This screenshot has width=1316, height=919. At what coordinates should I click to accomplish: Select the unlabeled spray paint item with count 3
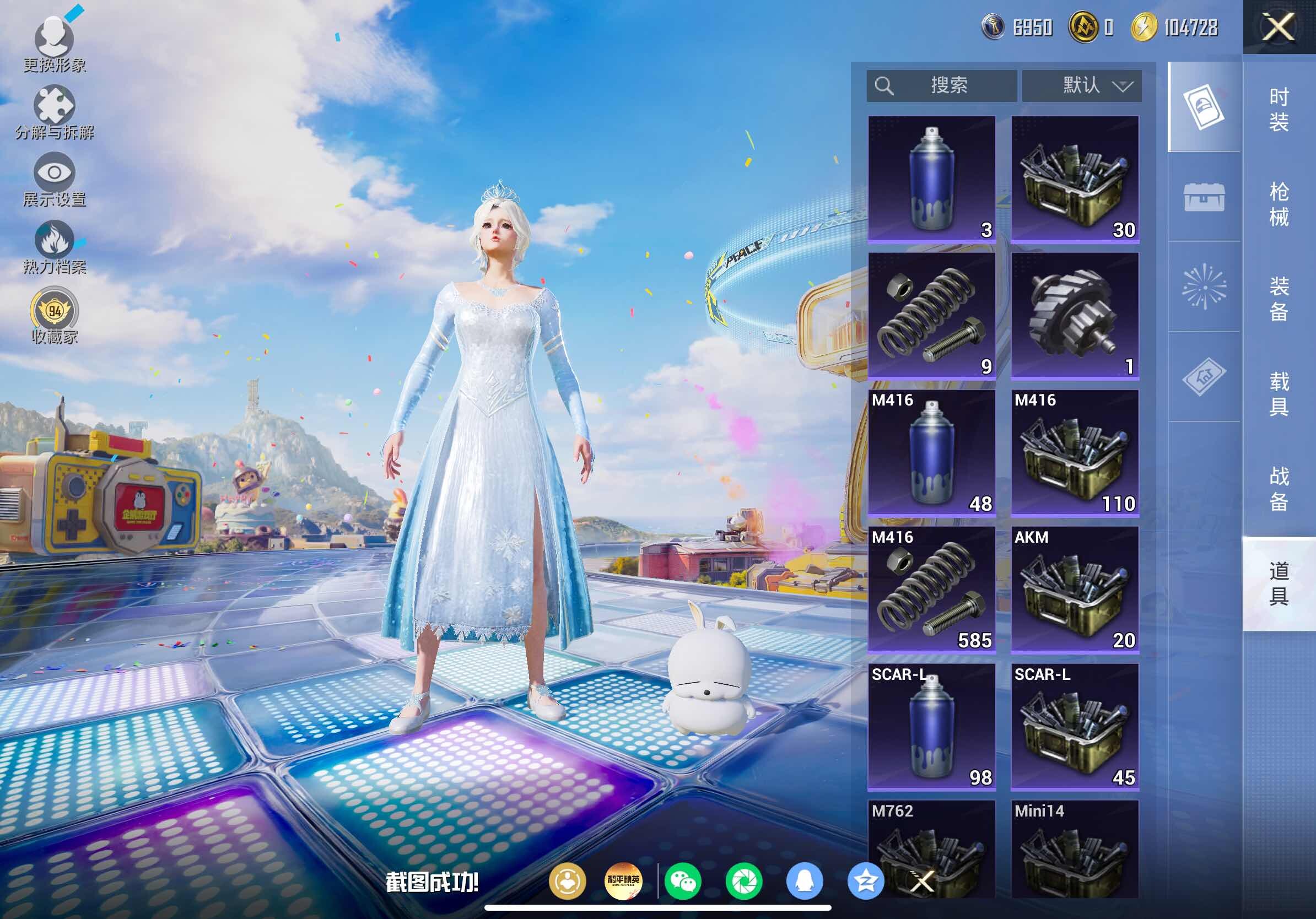931,179
